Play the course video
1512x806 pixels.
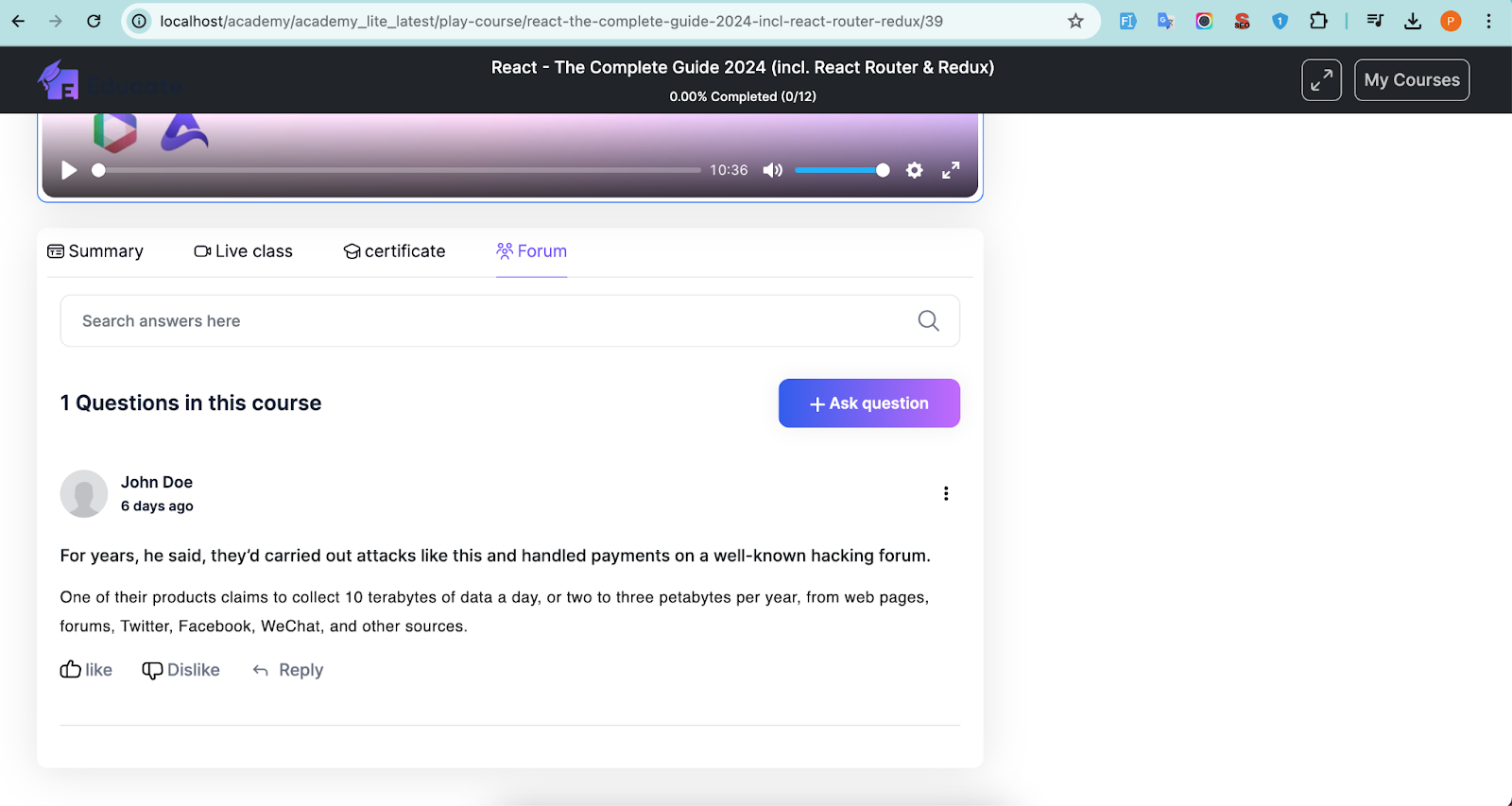coord(69,170)
